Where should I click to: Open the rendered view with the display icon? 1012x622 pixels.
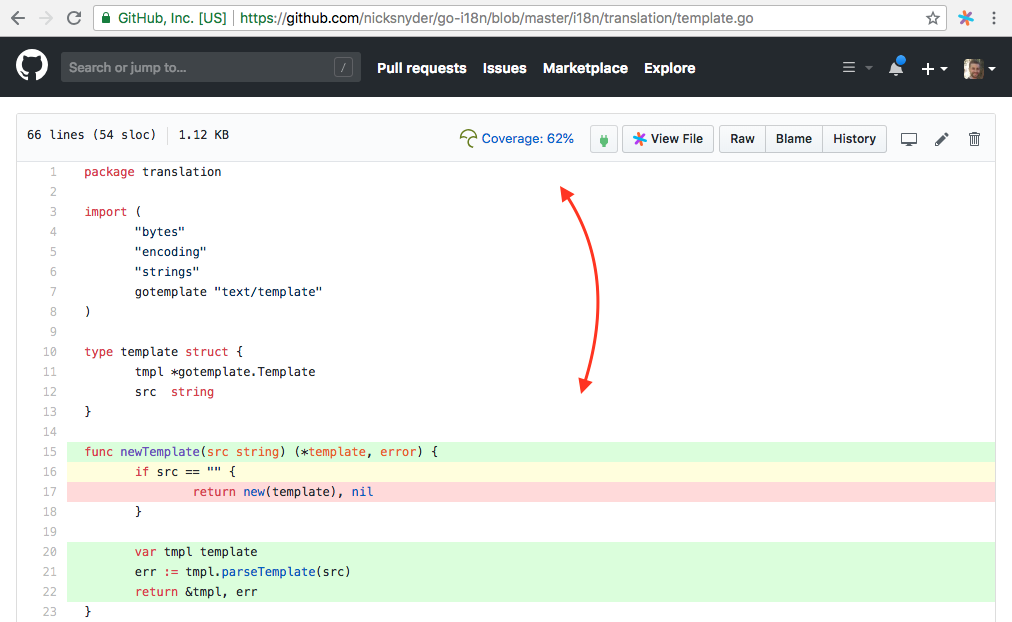(x=908, y=139)
